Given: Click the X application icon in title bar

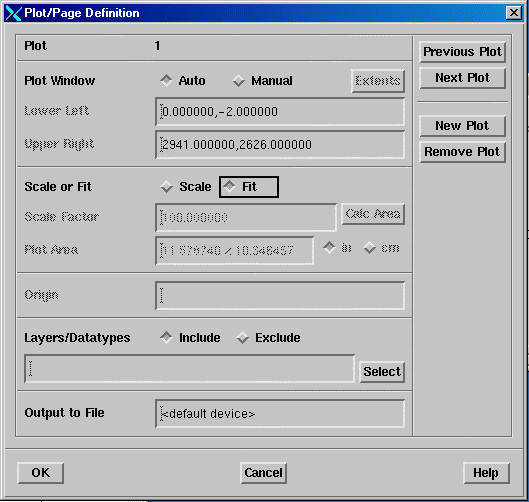Looking at the screenshot, I should point(13,13).
